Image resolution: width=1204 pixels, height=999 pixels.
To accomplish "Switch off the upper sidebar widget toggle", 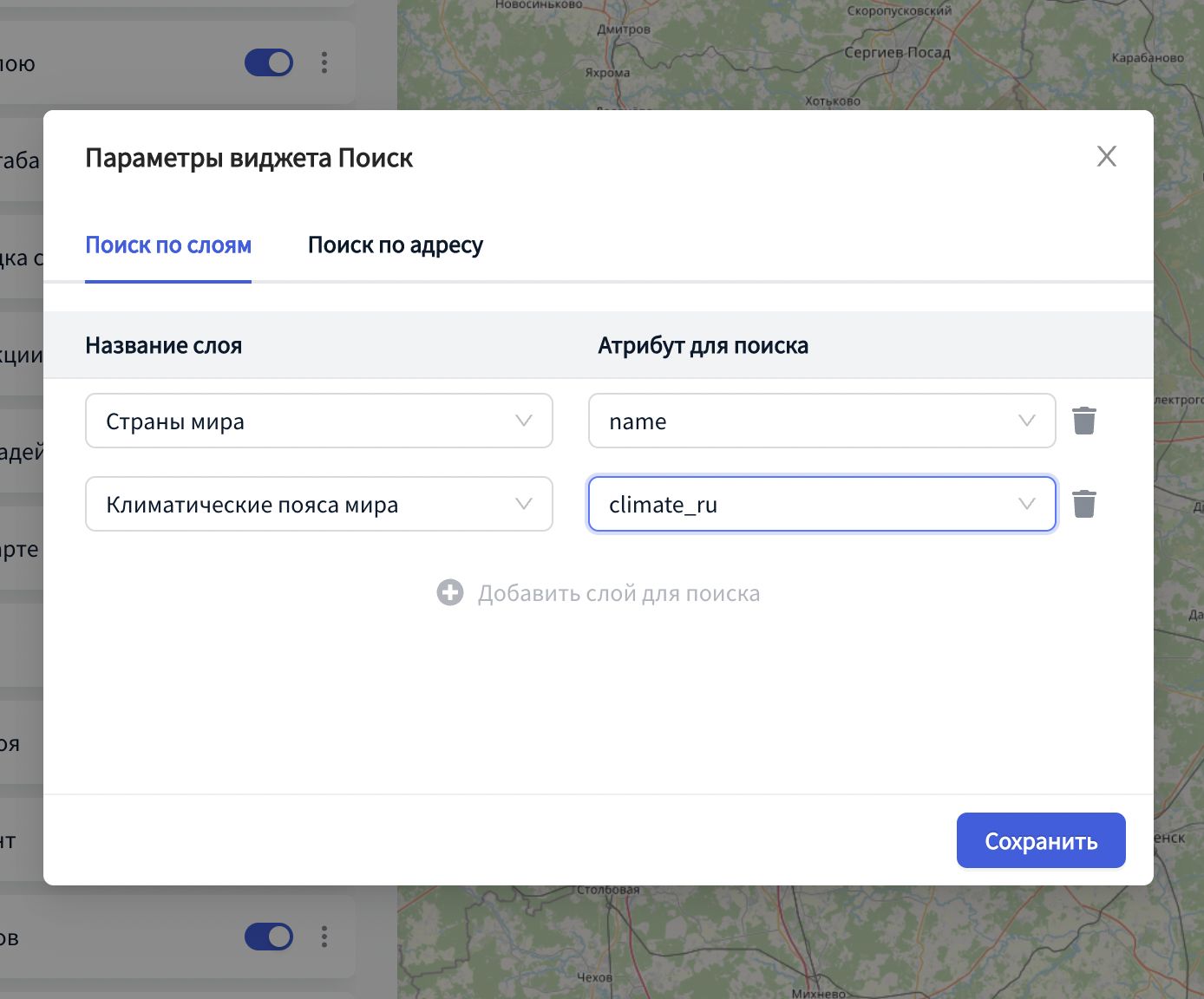I will coord(269,62).
